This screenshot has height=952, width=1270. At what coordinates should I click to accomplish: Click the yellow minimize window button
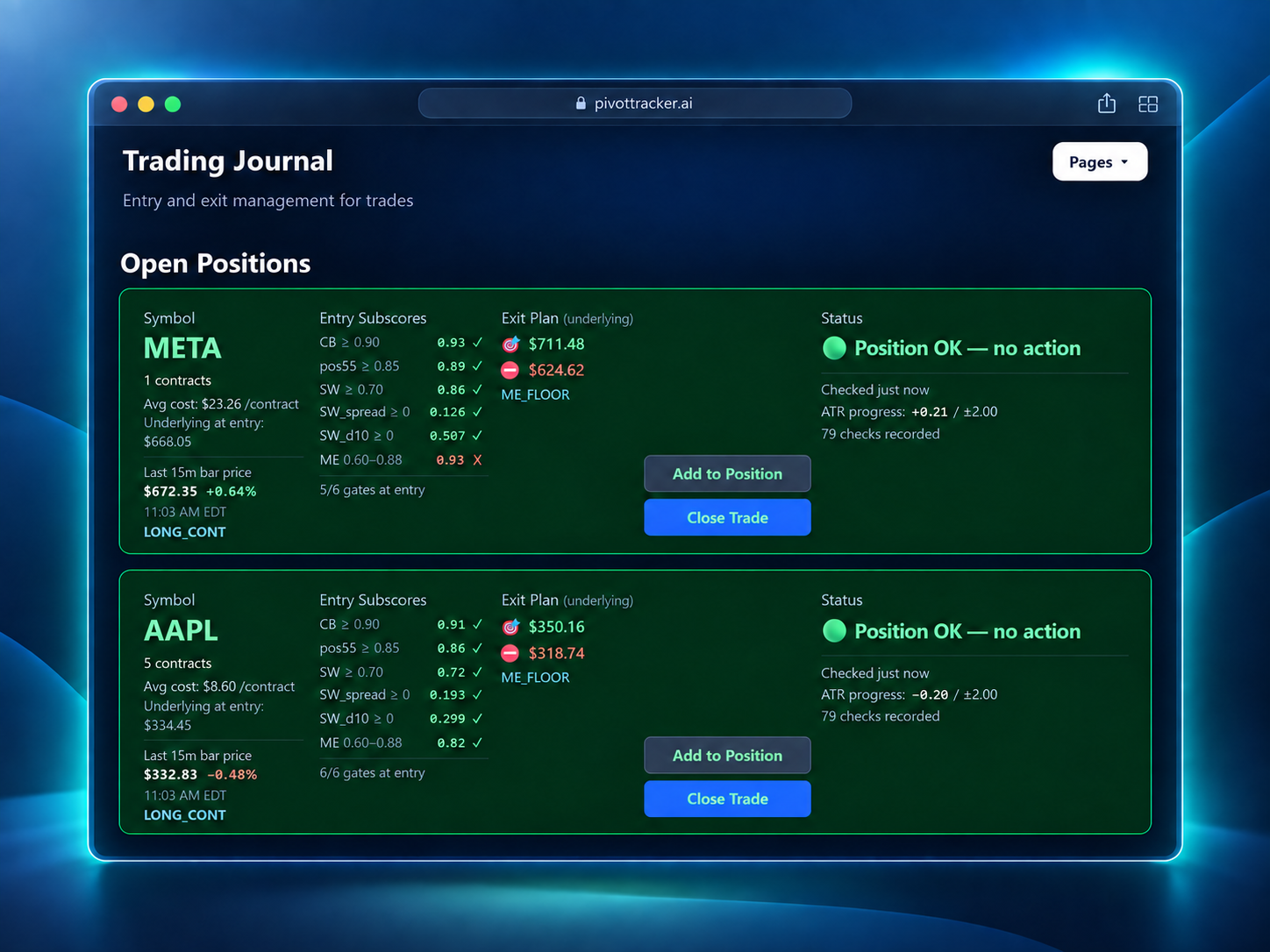click(x=146, y=104)
